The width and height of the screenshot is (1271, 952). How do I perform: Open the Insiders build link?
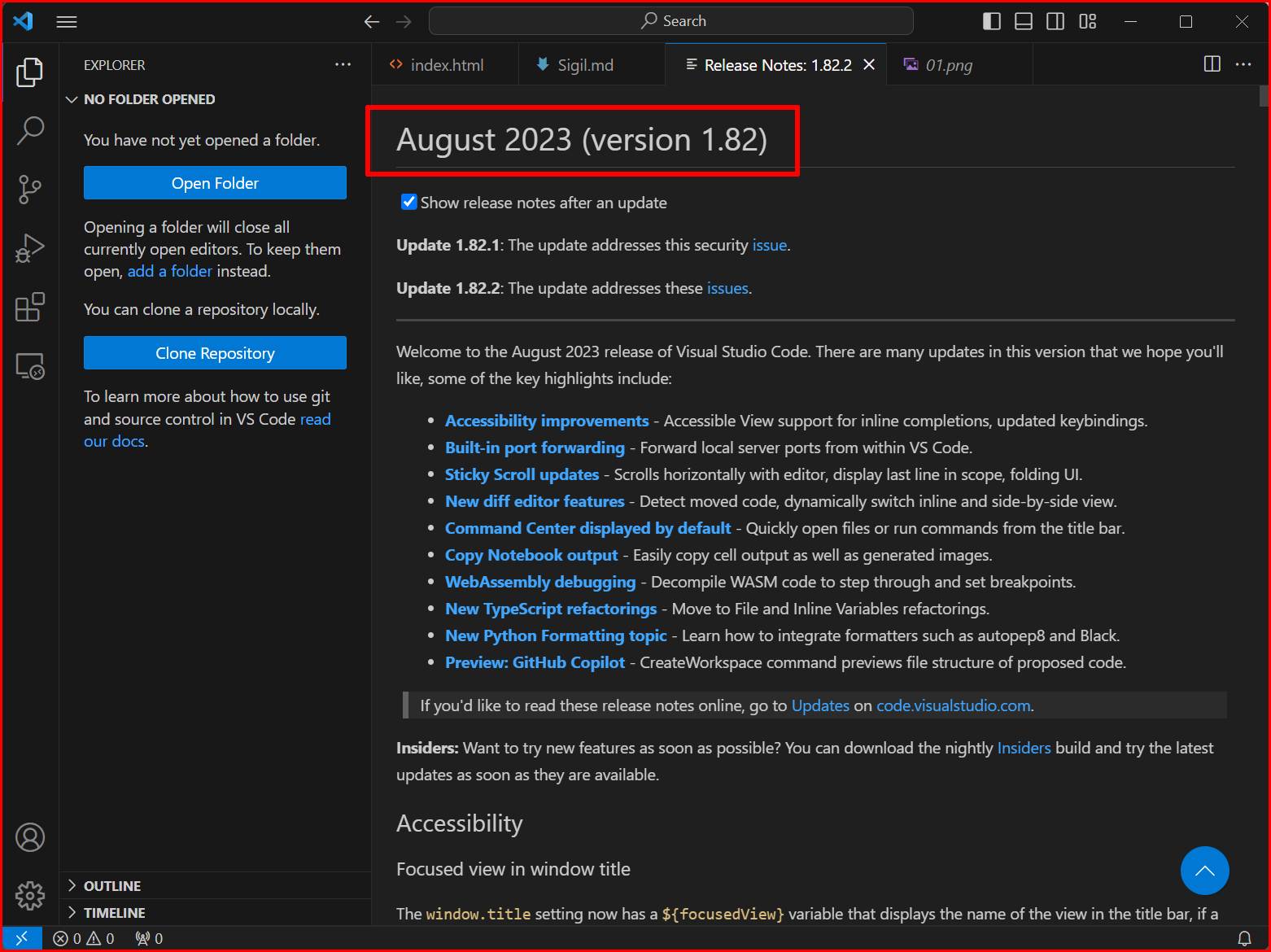pos(1024,748)
